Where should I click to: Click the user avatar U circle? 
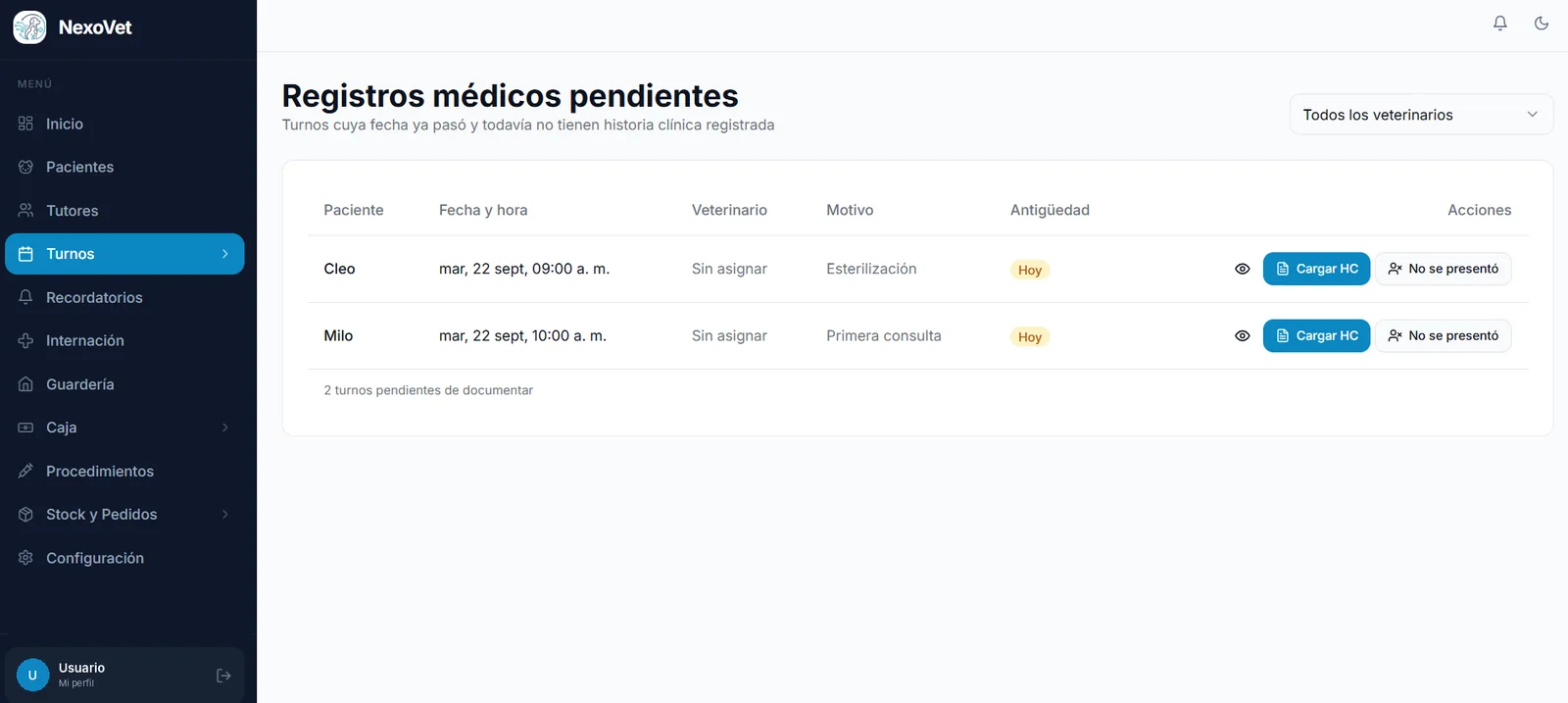pyautogui.click(x=32, y=675)
